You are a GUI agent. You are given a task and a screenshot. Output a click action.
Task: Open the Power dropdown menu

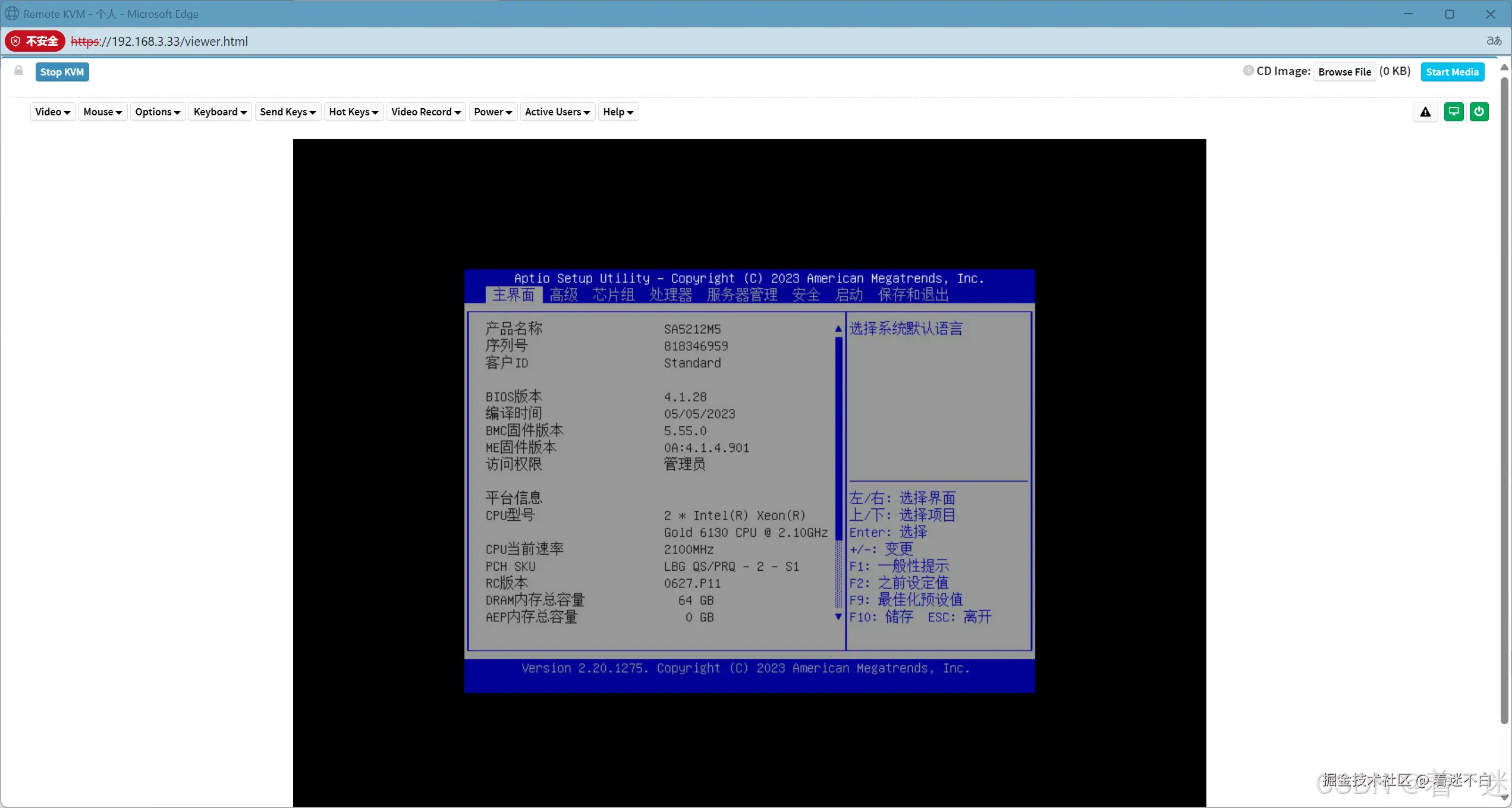(492, 112)
